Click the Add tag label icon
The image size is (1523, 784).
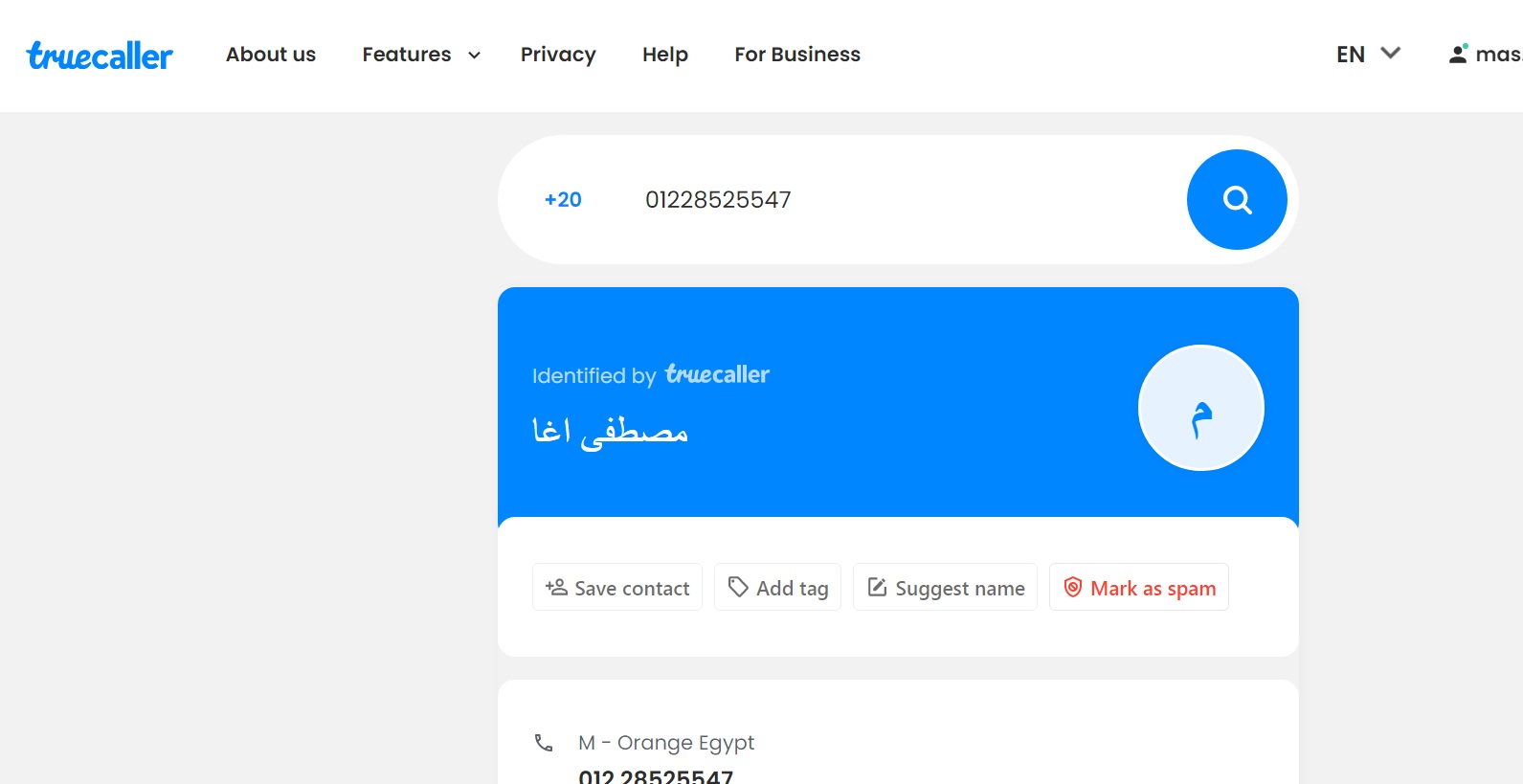click(x=738, y=587)
